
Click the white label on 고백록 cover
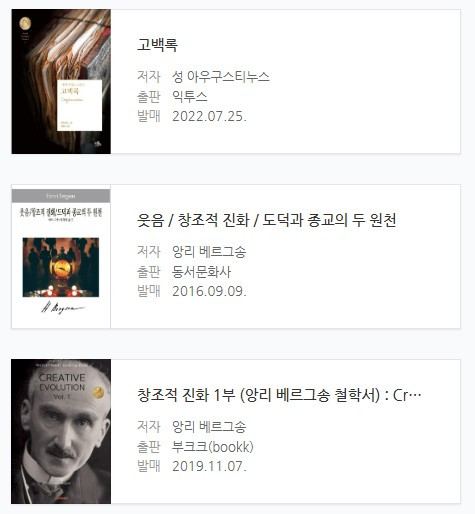point(79,105)
